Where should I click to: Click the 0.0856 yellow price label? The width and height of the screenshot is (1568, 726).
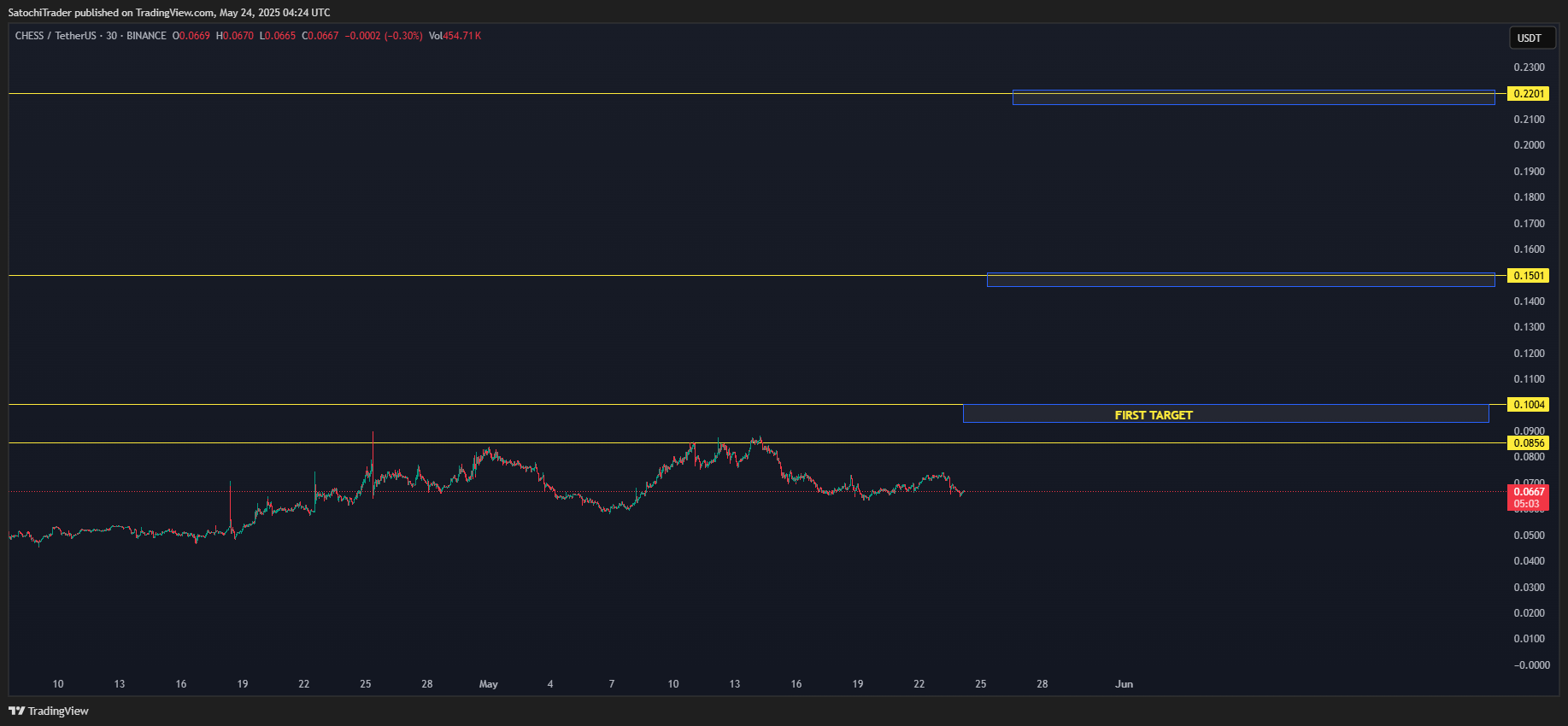click(1529, 443)
